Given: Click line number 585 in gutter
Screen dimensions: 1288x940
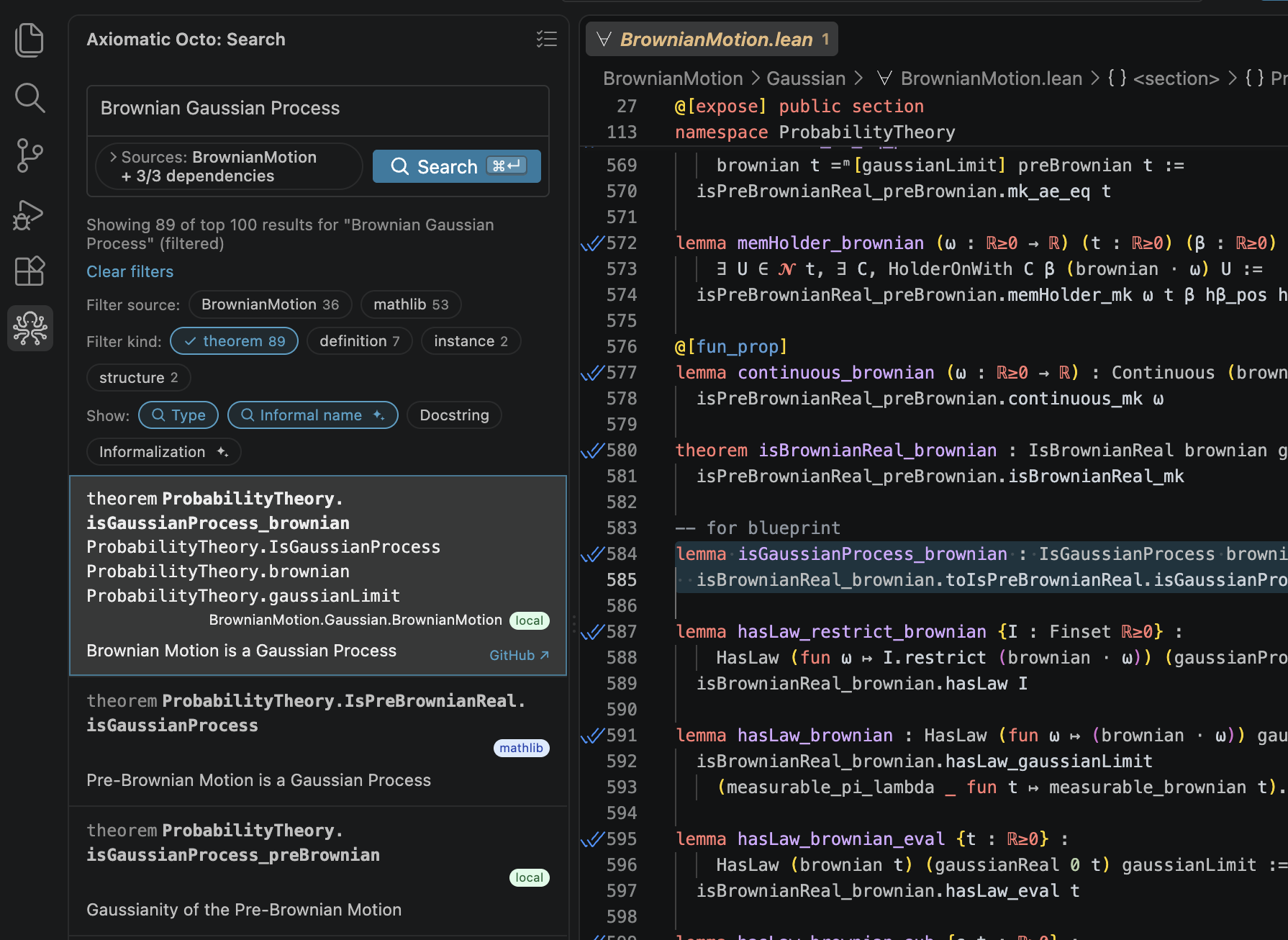Looking at the screenshot, I should pyautogui.click(x=621, y=580).
